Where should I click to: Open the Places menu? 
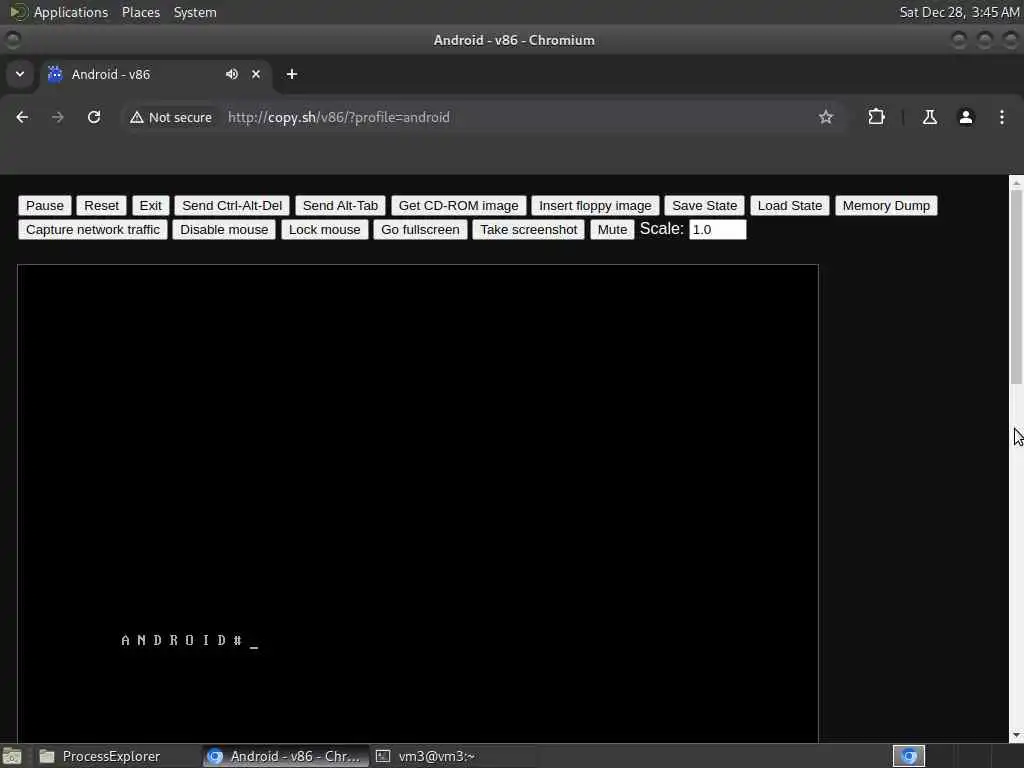(140, 12)
